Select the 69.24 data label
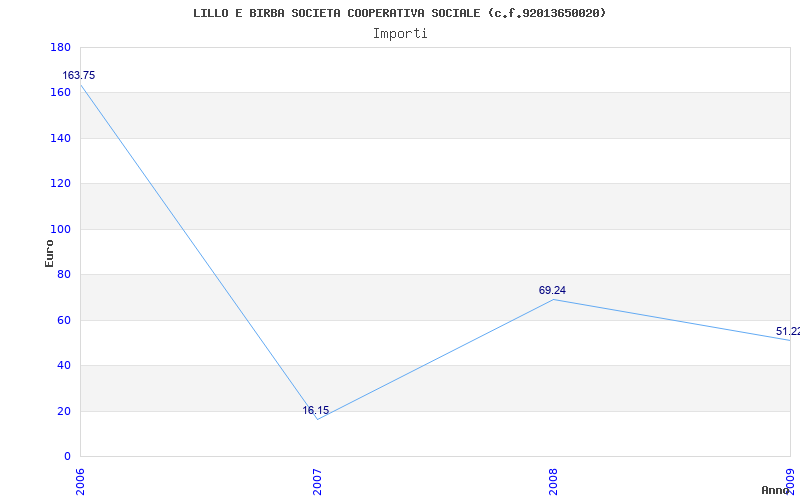Viewport: 800px width, 500px height. [x=552, y=290]
